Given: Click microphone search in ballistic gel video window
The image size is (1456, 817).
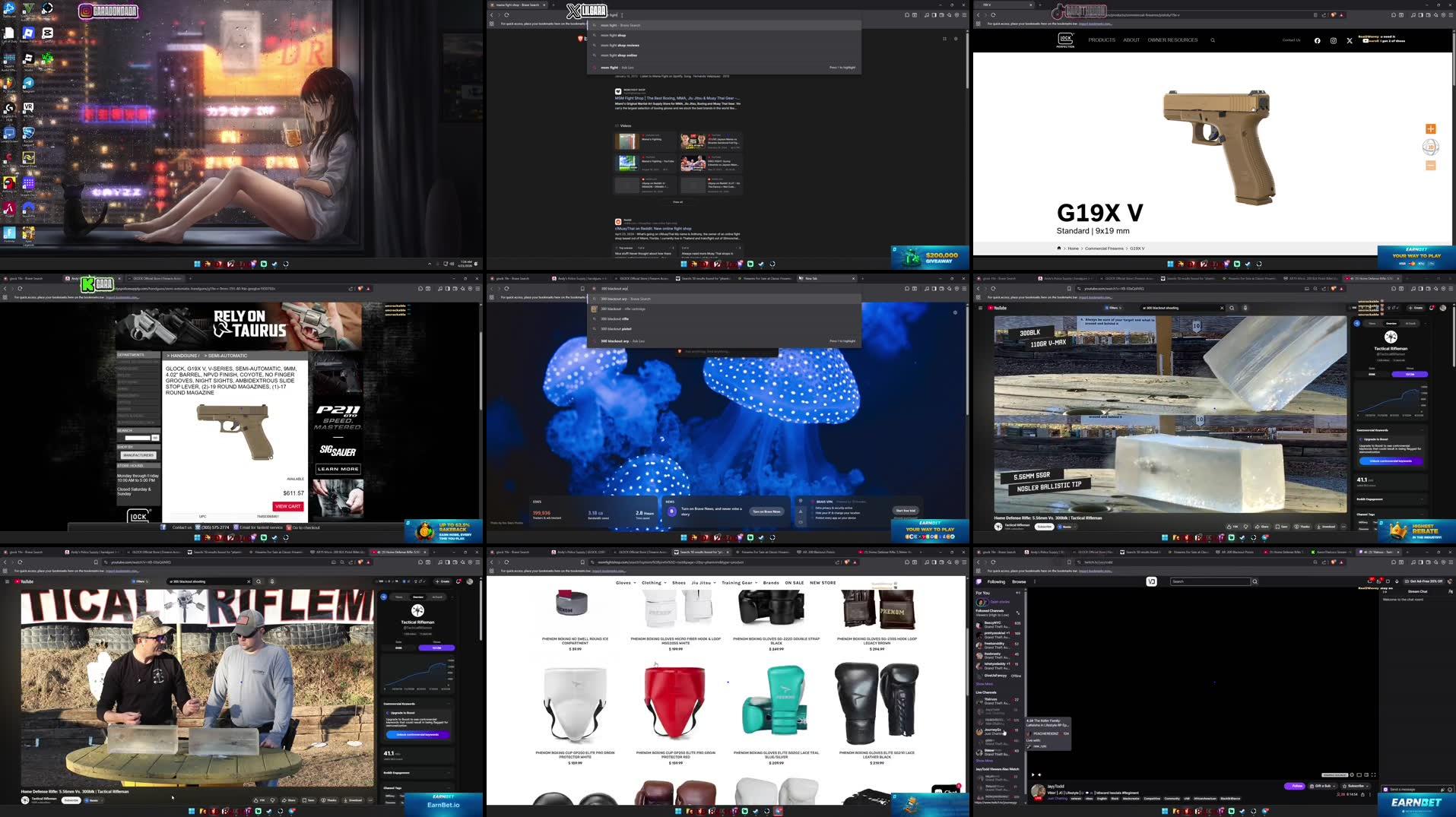Looking at the screenshot, I should coord(1245,308).
